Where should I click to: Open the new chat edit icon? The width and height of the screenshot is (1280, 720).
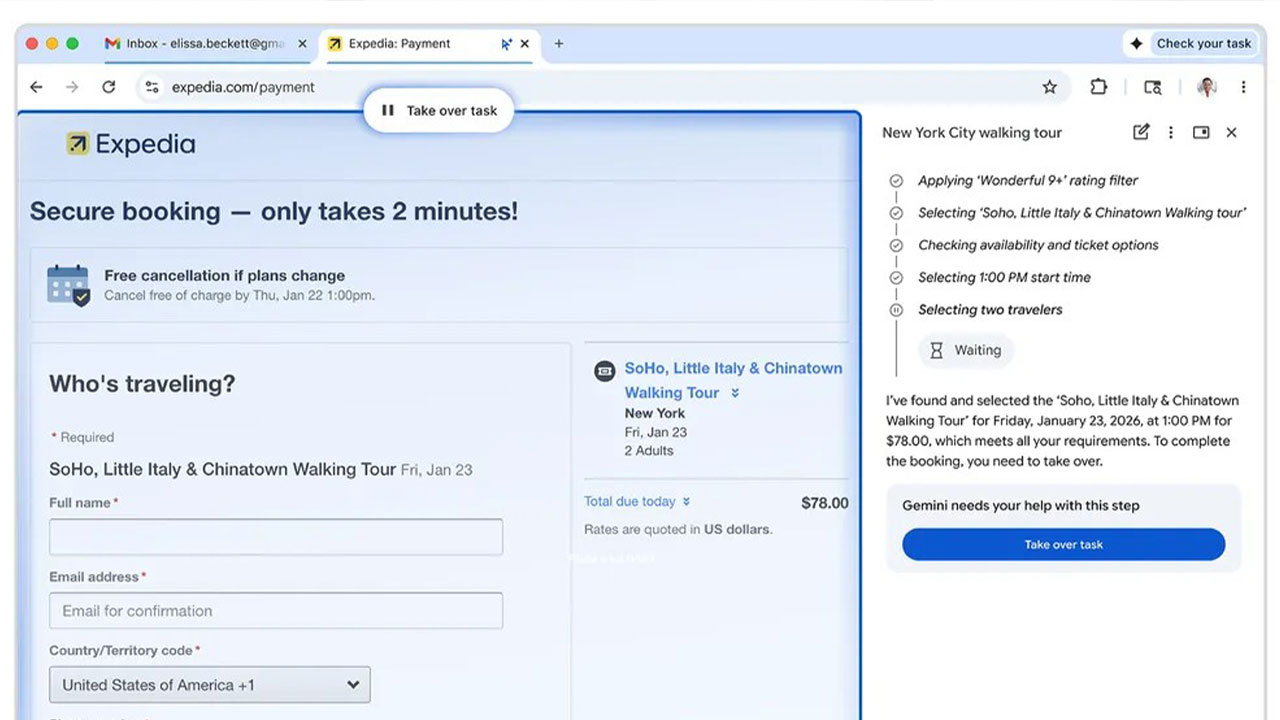pos(1141,132)
